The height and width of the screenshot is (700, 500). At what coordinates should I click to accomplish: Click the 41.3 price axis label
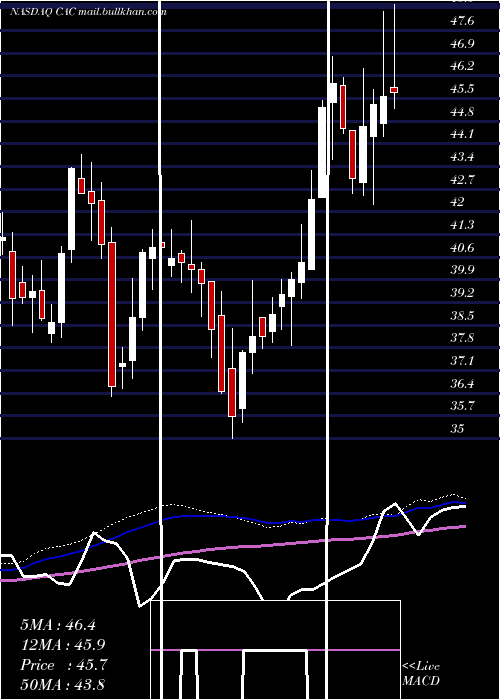click(462, 225)
